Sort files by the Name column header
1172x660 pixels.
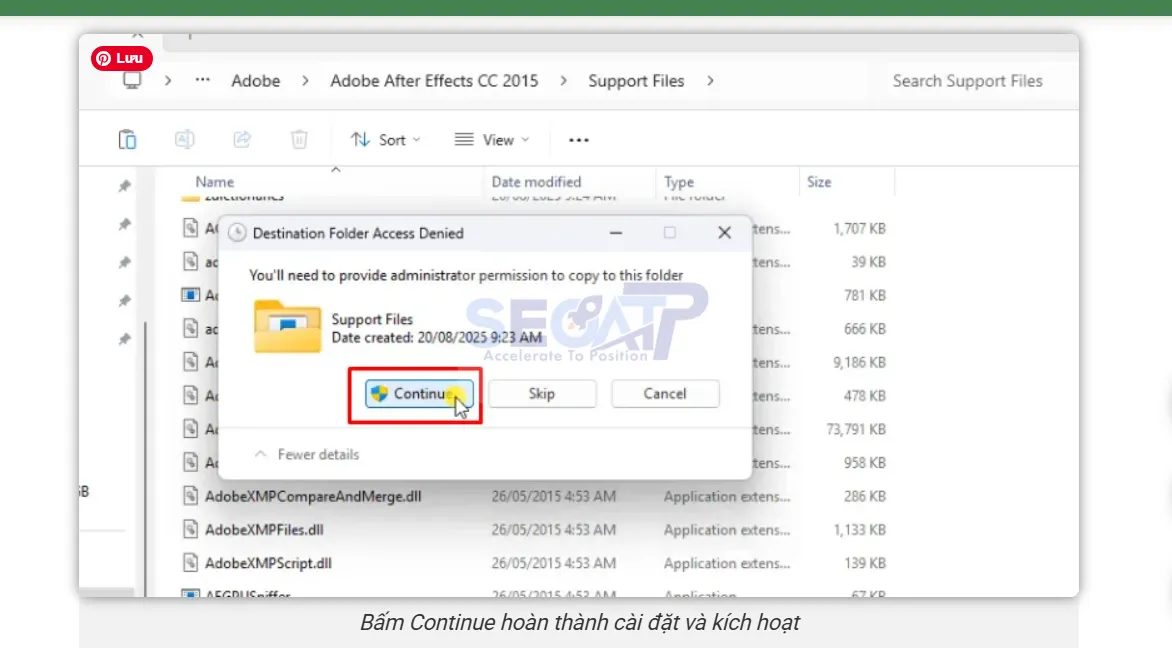213,182
